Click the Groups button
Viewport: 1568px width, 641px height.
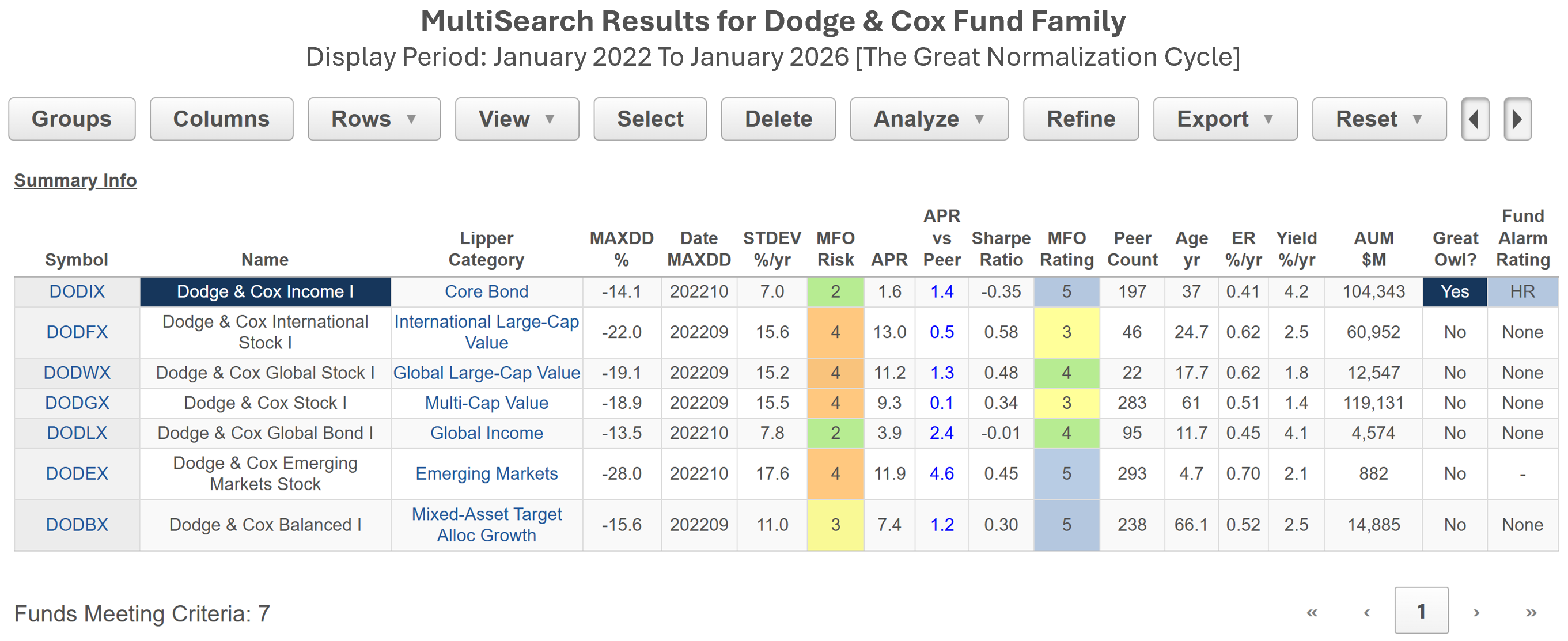[72, 119]
